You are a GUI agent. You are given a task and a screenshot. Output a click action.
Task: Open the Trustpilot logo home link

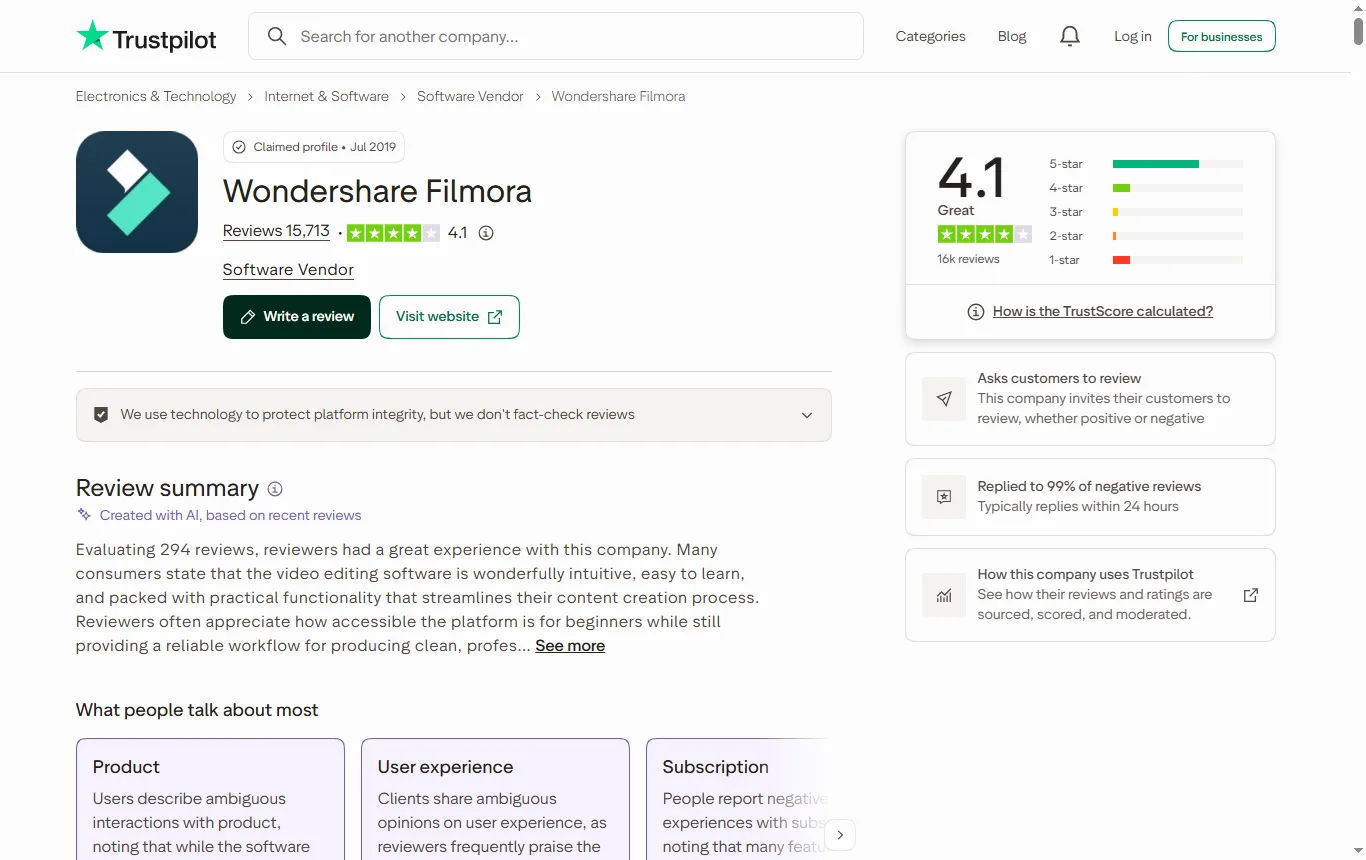coord(147,37)
